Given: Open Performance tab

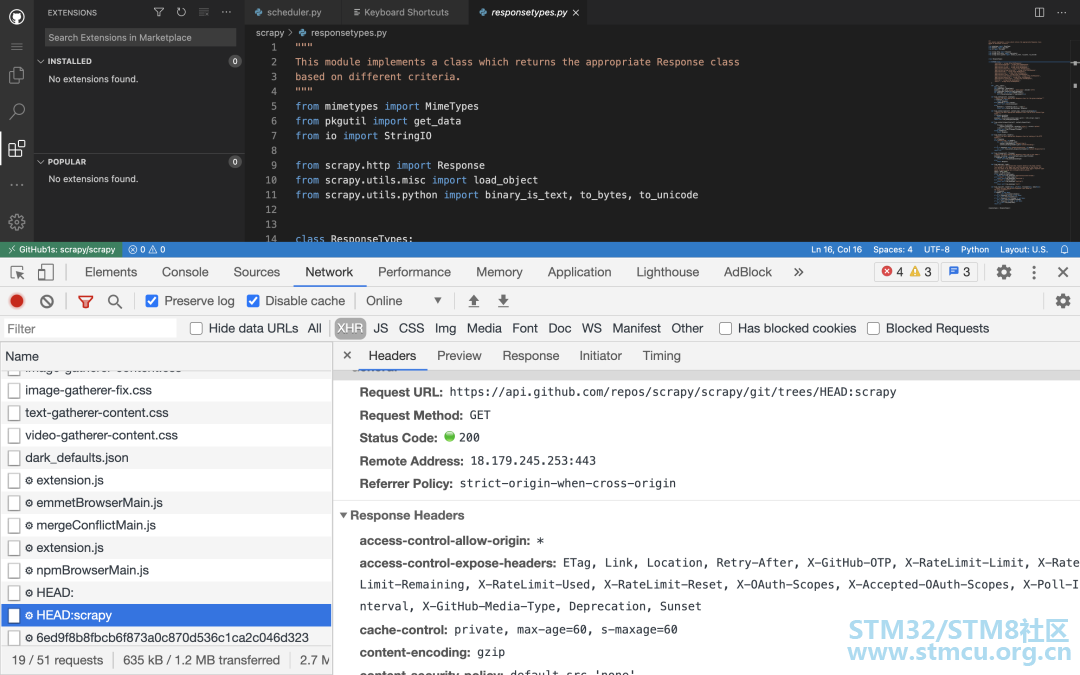Looking at the screenshot, I should pyautogui.click(x=414, y=272).
